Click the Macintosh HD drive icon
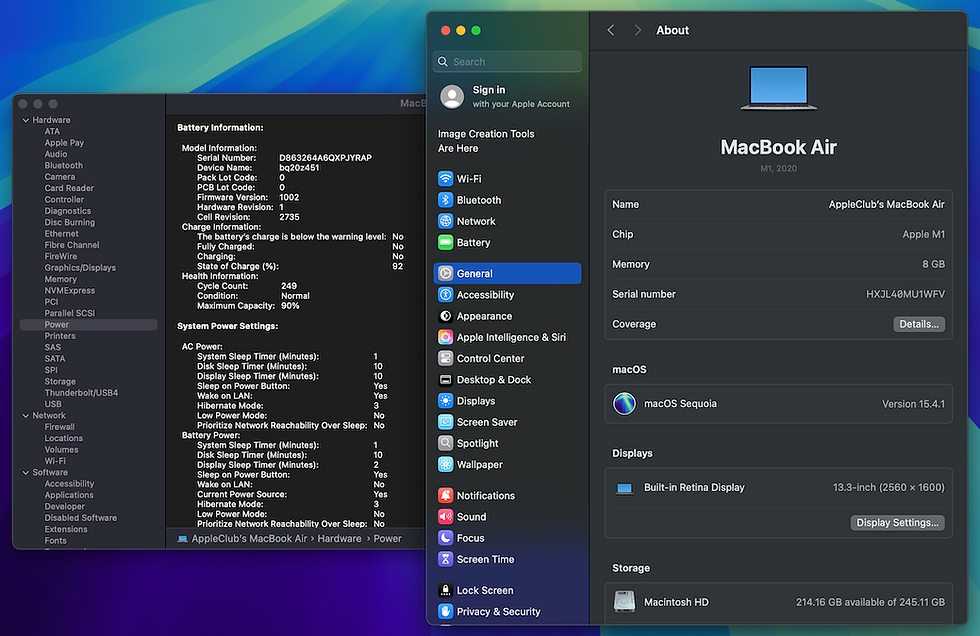The height and width of the screenshot is (636, 980). (x=624, y=602)
